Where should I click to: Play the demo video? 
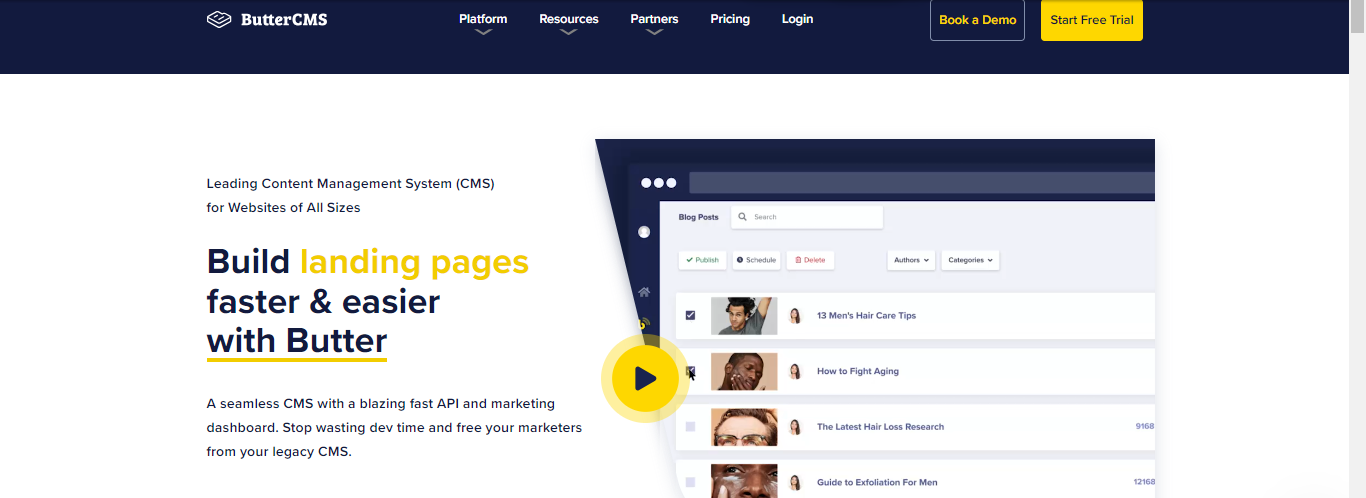[x=645, y=378]
